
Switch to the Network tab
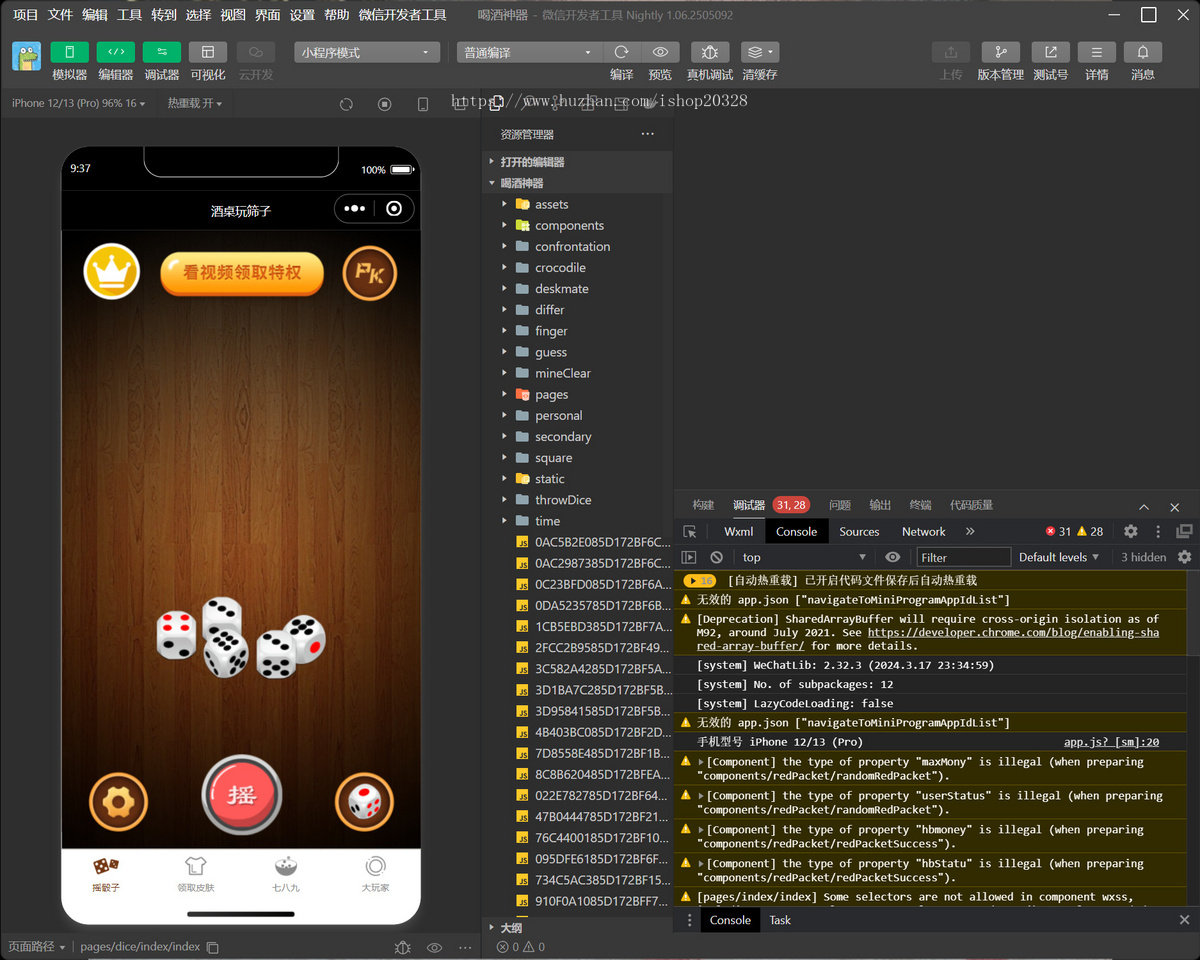(923, 532)
